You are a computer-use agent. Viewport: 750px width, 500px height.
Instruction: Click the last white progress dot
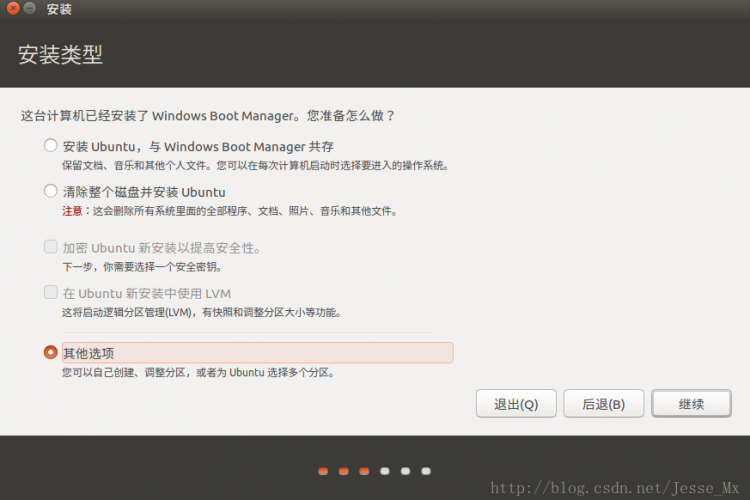coord(426,471)
